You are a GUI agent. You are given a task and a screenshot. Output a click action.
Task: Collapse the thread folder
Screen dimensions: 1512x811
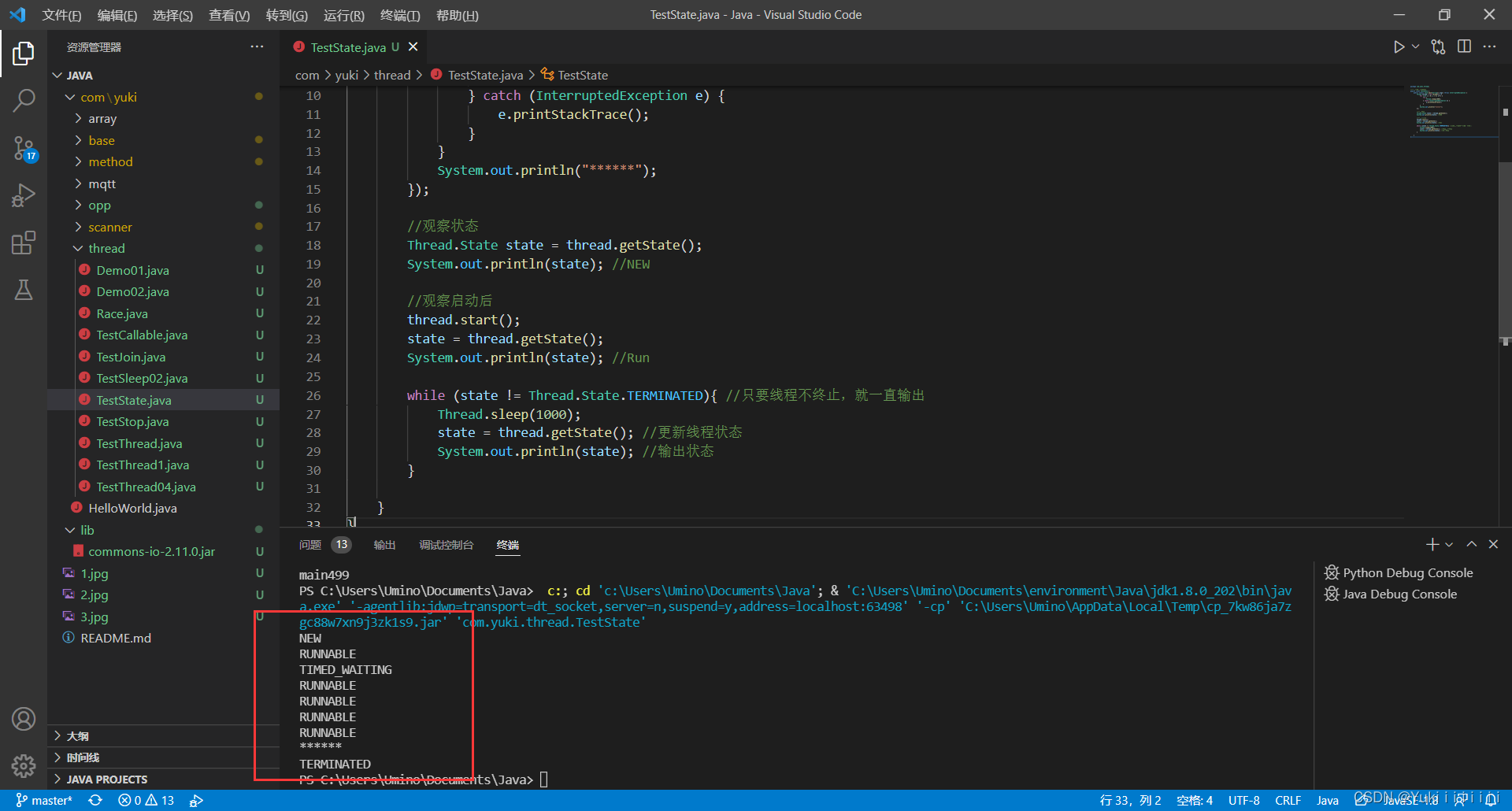(163, 248)
